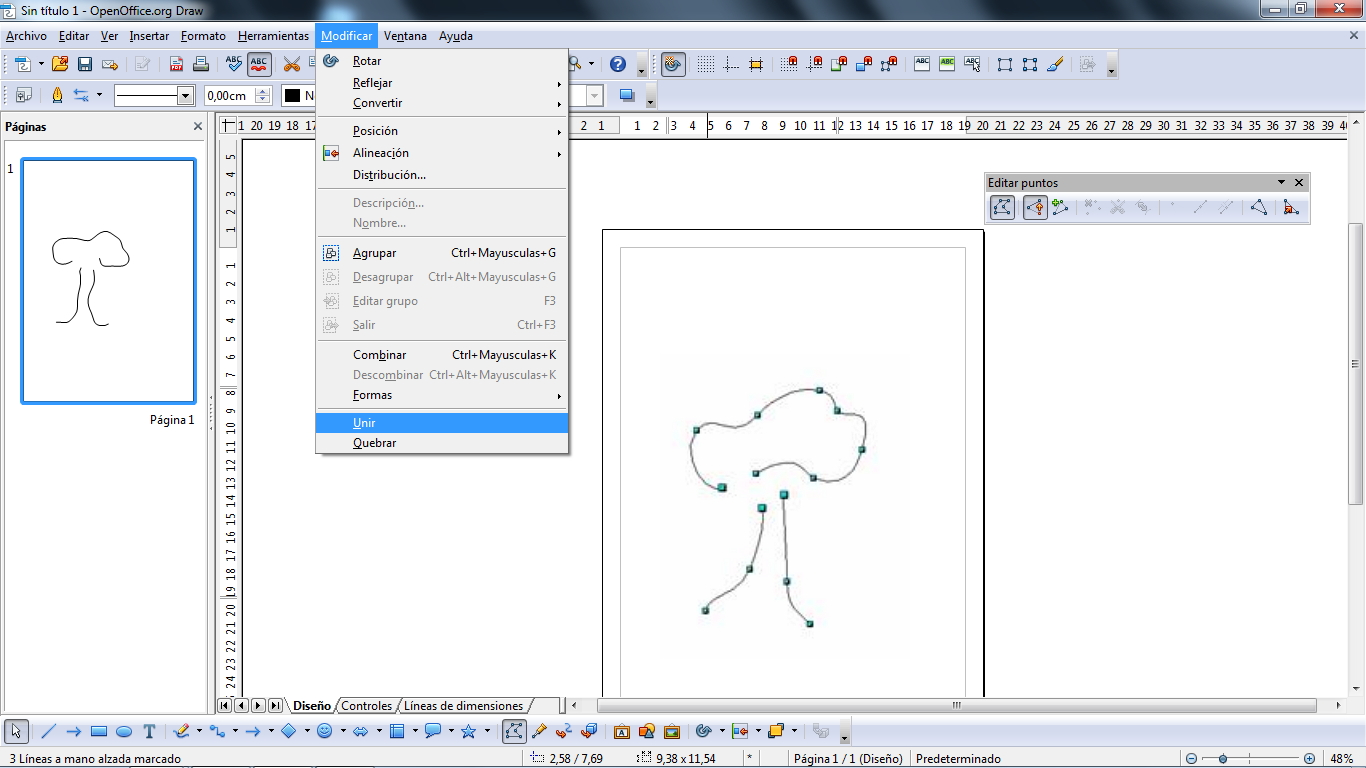Click the black line color swatch
This screenshot has width=1366, height=768.
click(293, 96)
